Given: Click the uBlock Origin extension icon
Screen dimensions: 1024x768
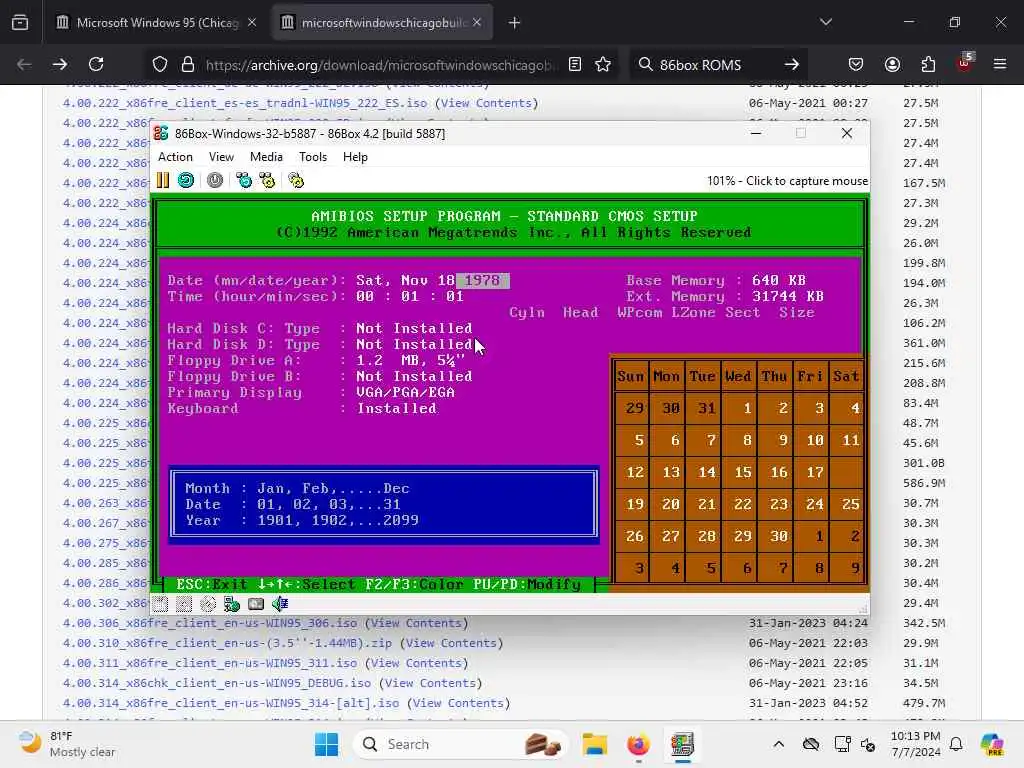Looking at the screenshot, I should tap(964, 64).
